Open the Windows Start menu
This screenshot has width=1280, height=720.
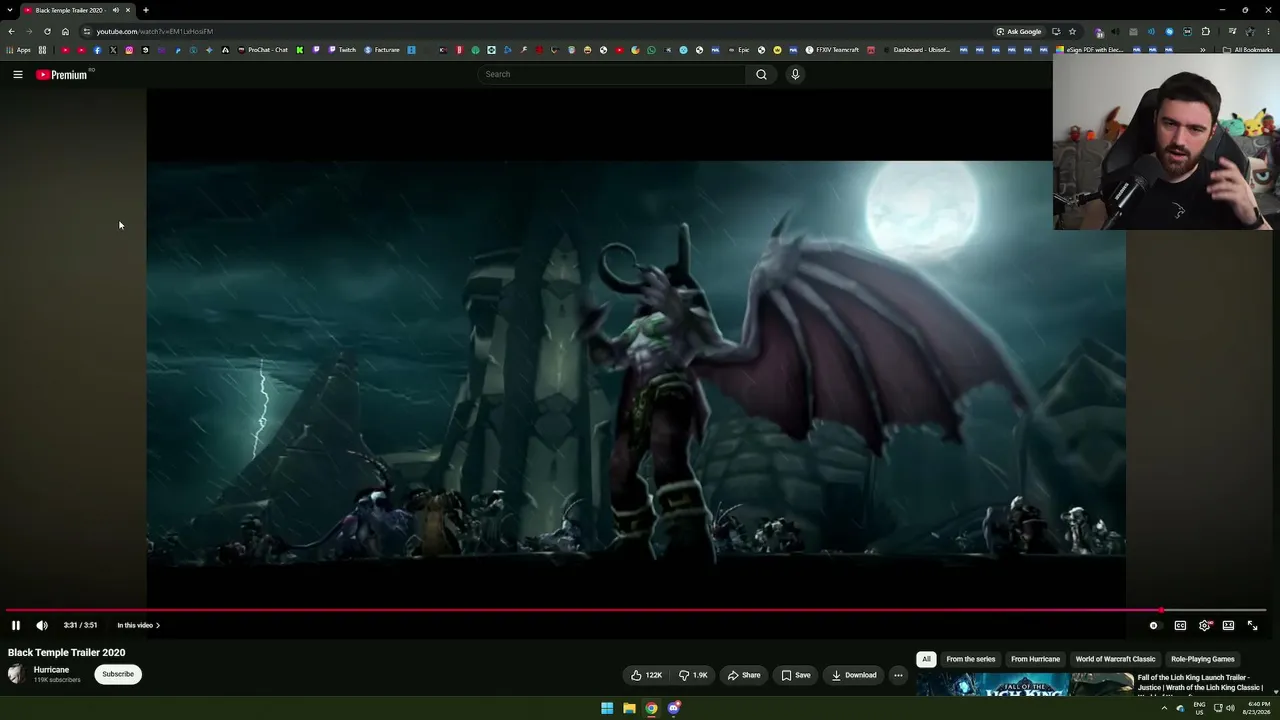coord(607,708)
